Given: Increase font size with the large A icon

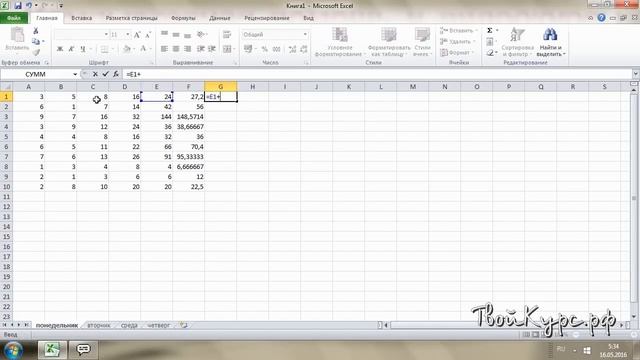Looking at the screenshot, I should (x=137, y=35).
